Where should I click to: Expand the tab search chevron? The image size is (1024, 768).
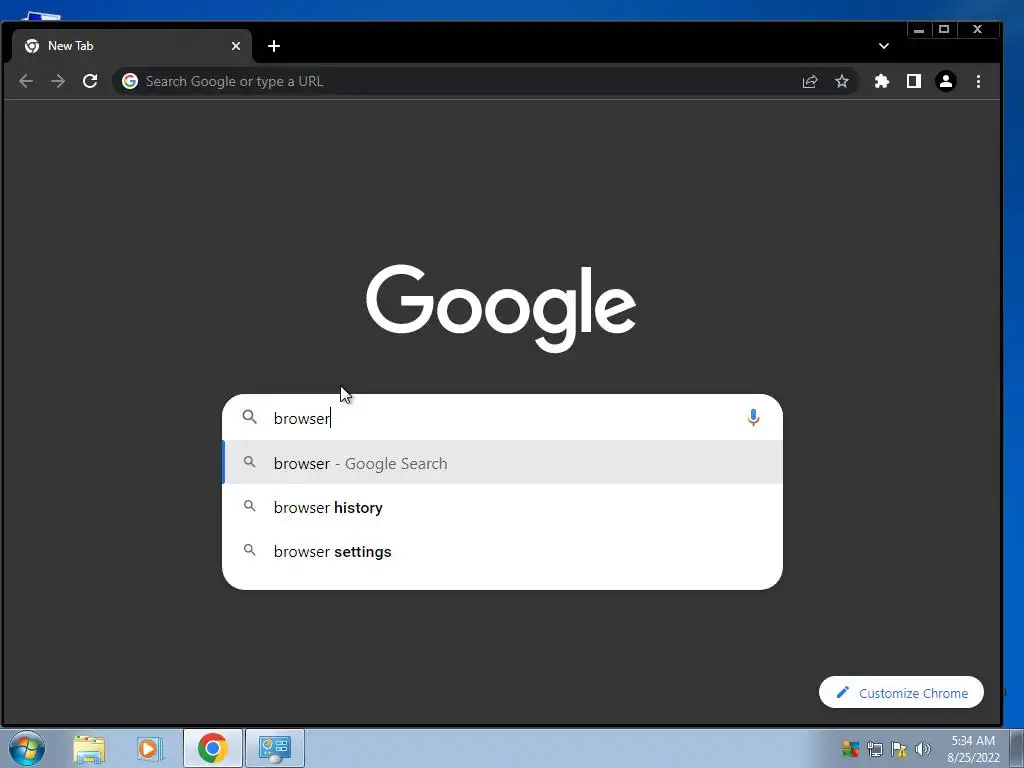pyautogui.click(x=884, y=46)
